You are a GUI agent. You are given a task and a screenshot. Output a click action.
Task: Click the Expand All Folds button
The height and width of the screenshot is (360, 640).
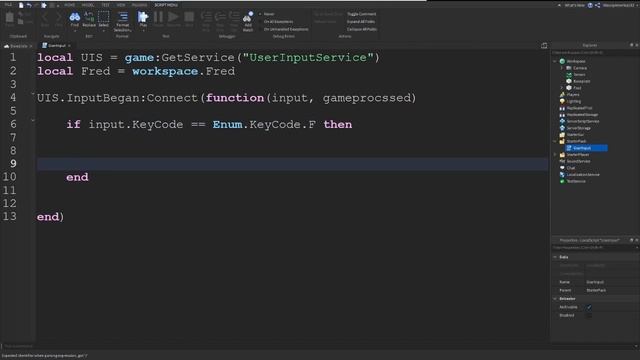coord(361,22)
